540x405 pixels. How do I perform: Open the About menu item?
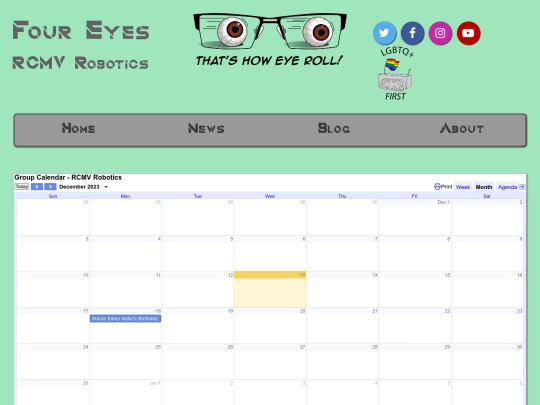(461, 128)
